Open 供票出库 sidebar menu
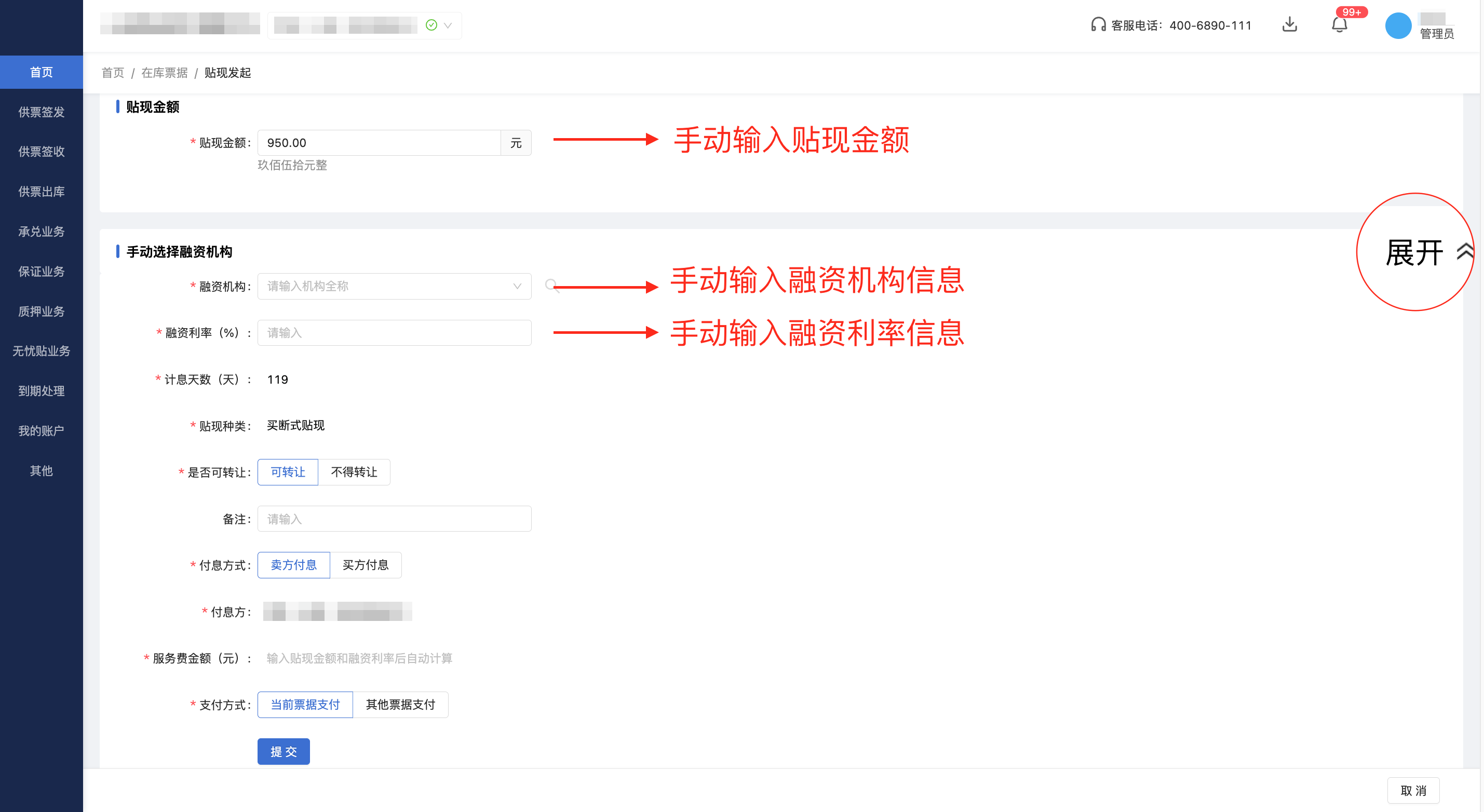Image resolution: width=1484 pixels, height=812 pixels. pos(42,191)
